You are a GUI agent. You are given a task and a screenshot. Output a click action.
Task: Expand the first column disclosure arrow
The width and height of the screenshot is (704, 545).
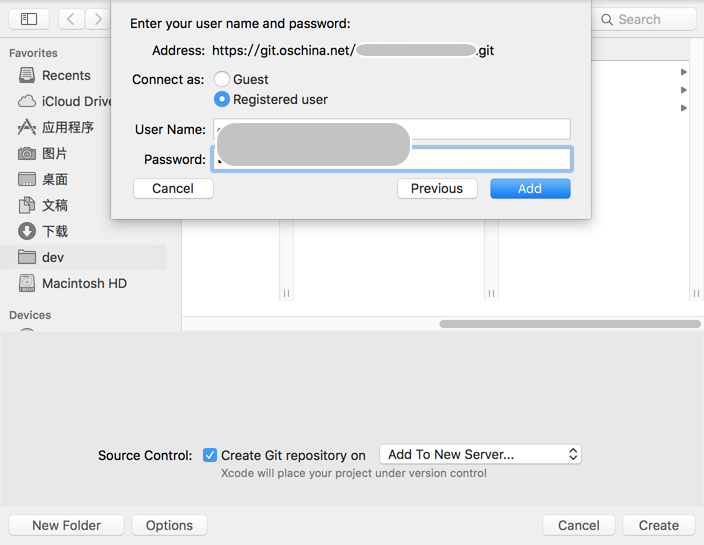click(684, 72)
